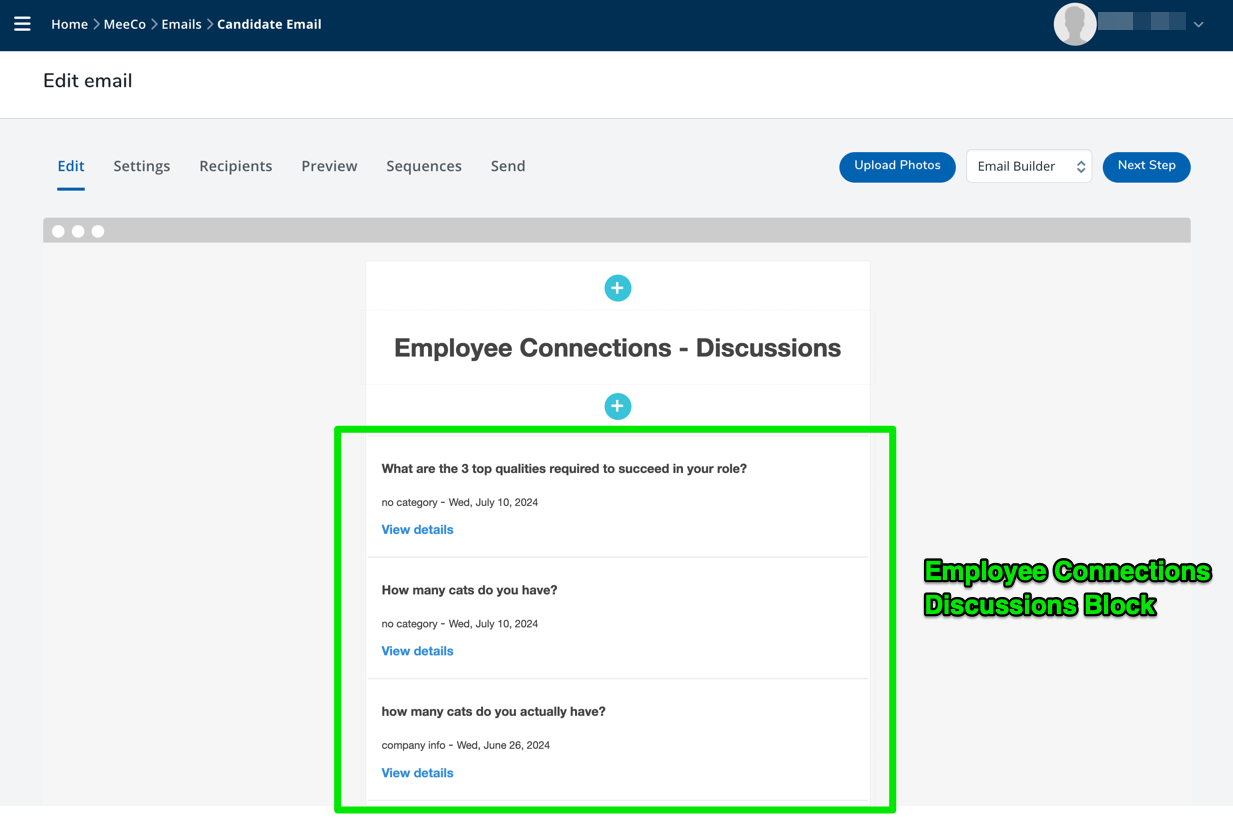This screenshot has width=1233, height=834.
Task: View details under 'How many cats do you have?'
Action: pos(417,651)
